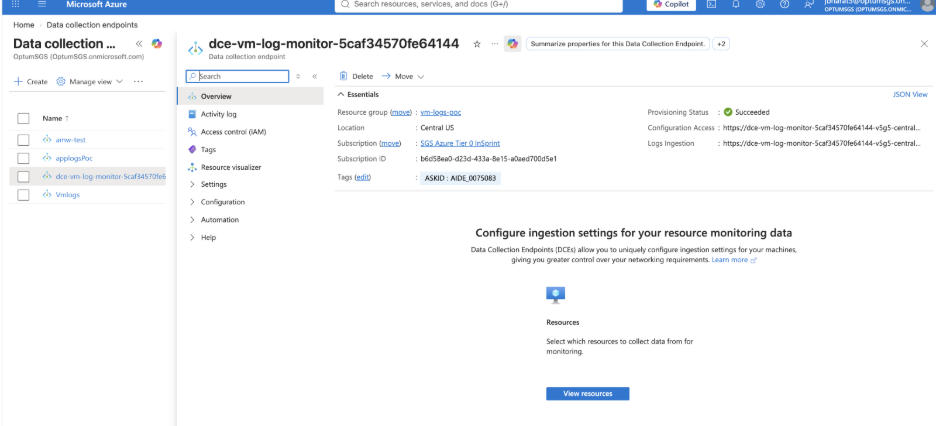Image resolution: width=936 pixels, height=426 pixels.
Task: Open the Help question mark icon
Action: pos(784,4)
